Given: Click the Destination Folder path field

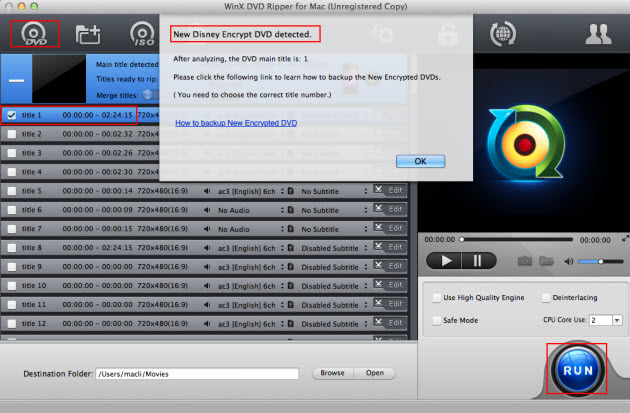Looking at the screenshot, I should pos(197,374).
